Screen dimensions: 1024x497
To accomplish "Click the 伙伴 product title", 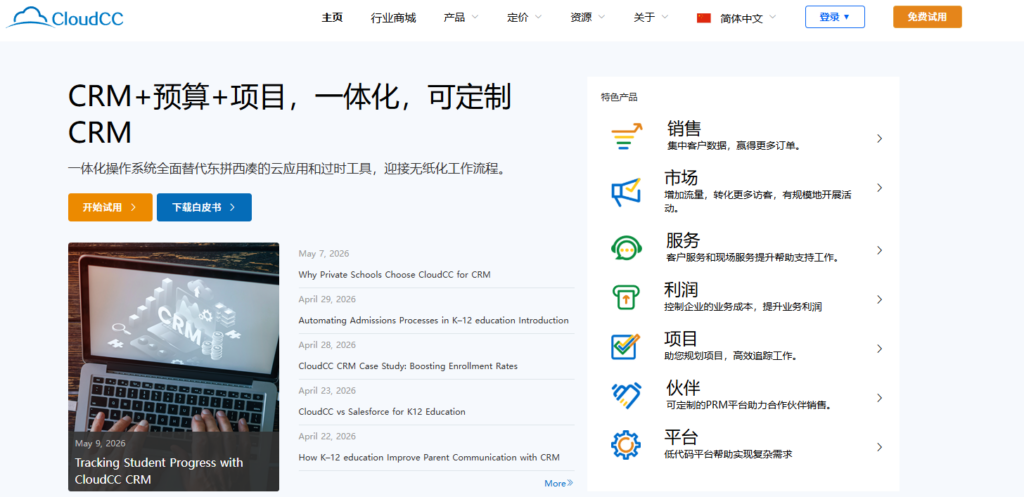I will (x=684, y=388).
